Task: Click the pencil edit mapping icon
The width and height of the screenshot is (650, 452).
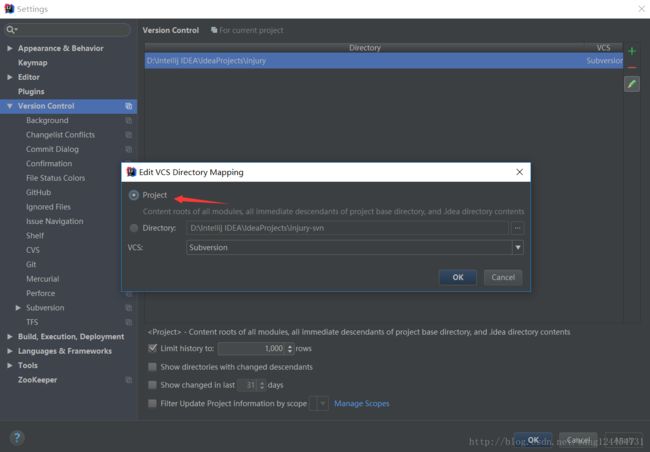Action: tap(632, 84)
